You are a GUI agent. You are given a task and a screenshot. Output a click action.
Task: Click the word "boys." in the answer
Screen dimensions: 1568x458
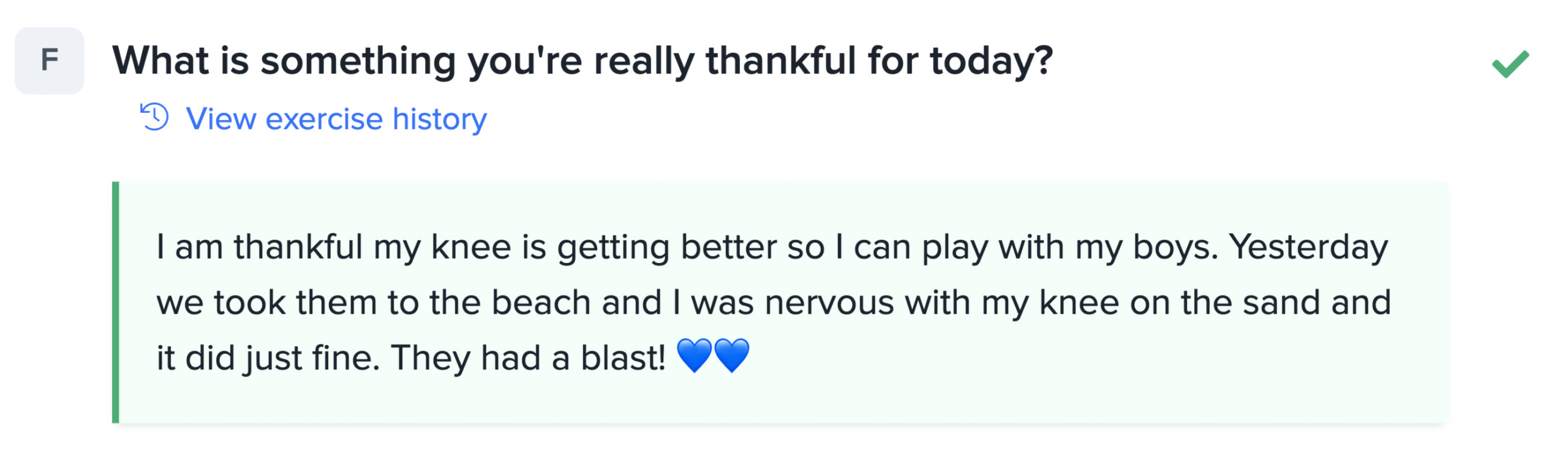pyautogui.click(x=1175, y=247)
